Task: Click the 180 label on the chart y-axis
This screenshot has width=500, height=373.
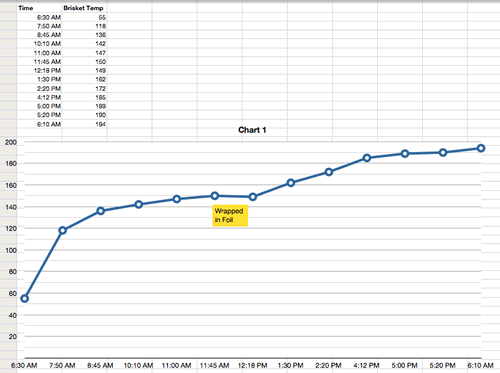Action: coord(11,164)
